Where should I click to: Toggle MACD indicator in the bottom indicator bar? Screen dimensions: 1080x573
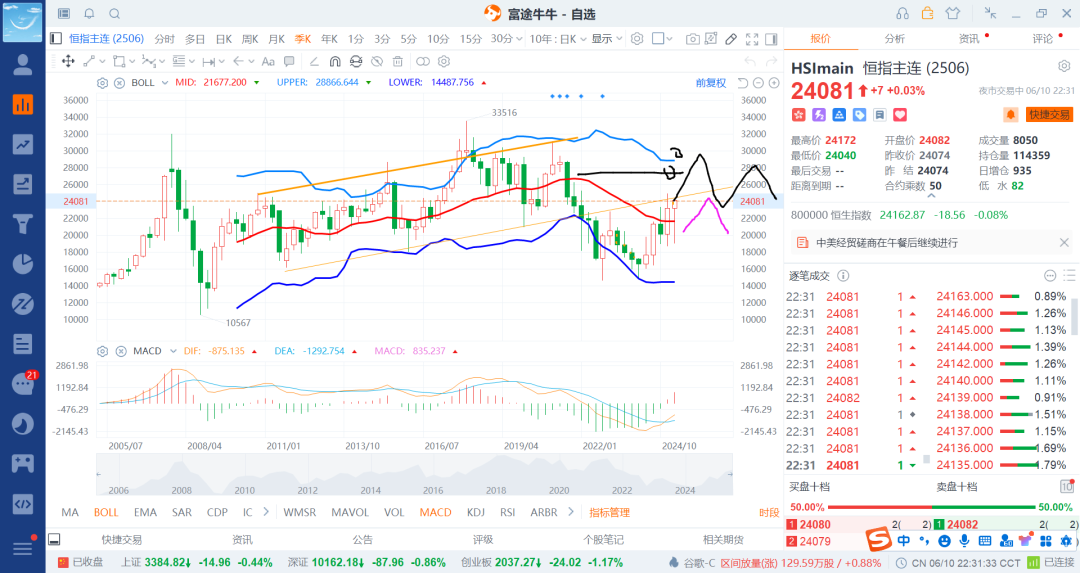tap(435, 512)
